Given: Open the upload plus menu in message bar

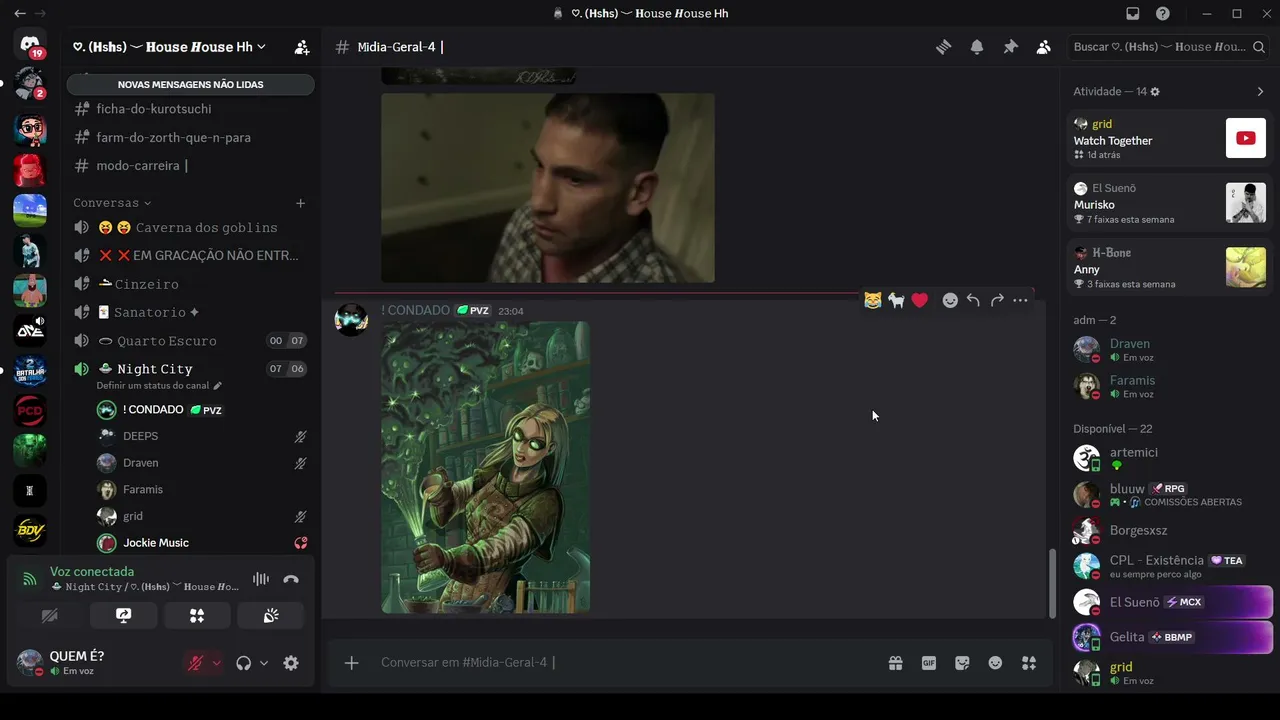Looking at the screenshot, I should tap(351, 663).
